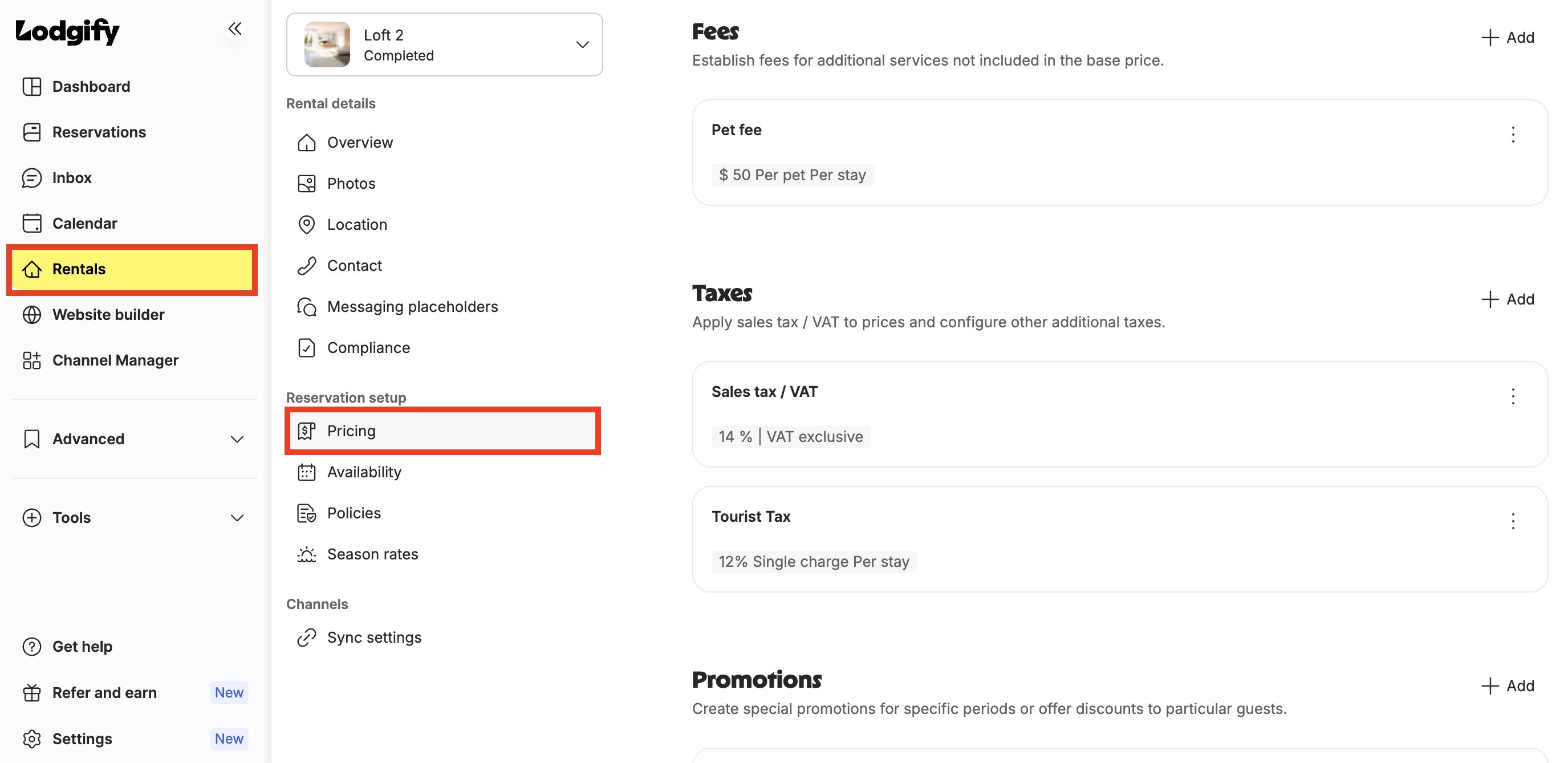The width and height of the screenshot is (1568, 763).
Task: Open Refer and earn gift icon
Action: [32, 693]
